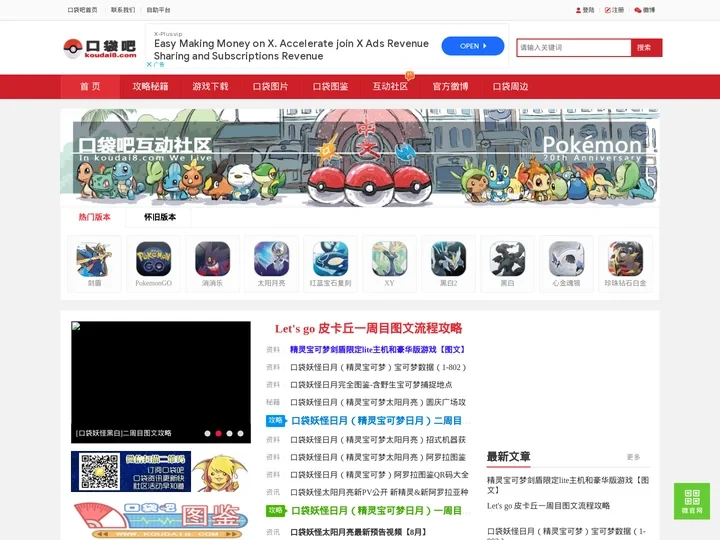Open the 口袋图片 nav menu
720x540 pixels.
click(x=270, y=86)
